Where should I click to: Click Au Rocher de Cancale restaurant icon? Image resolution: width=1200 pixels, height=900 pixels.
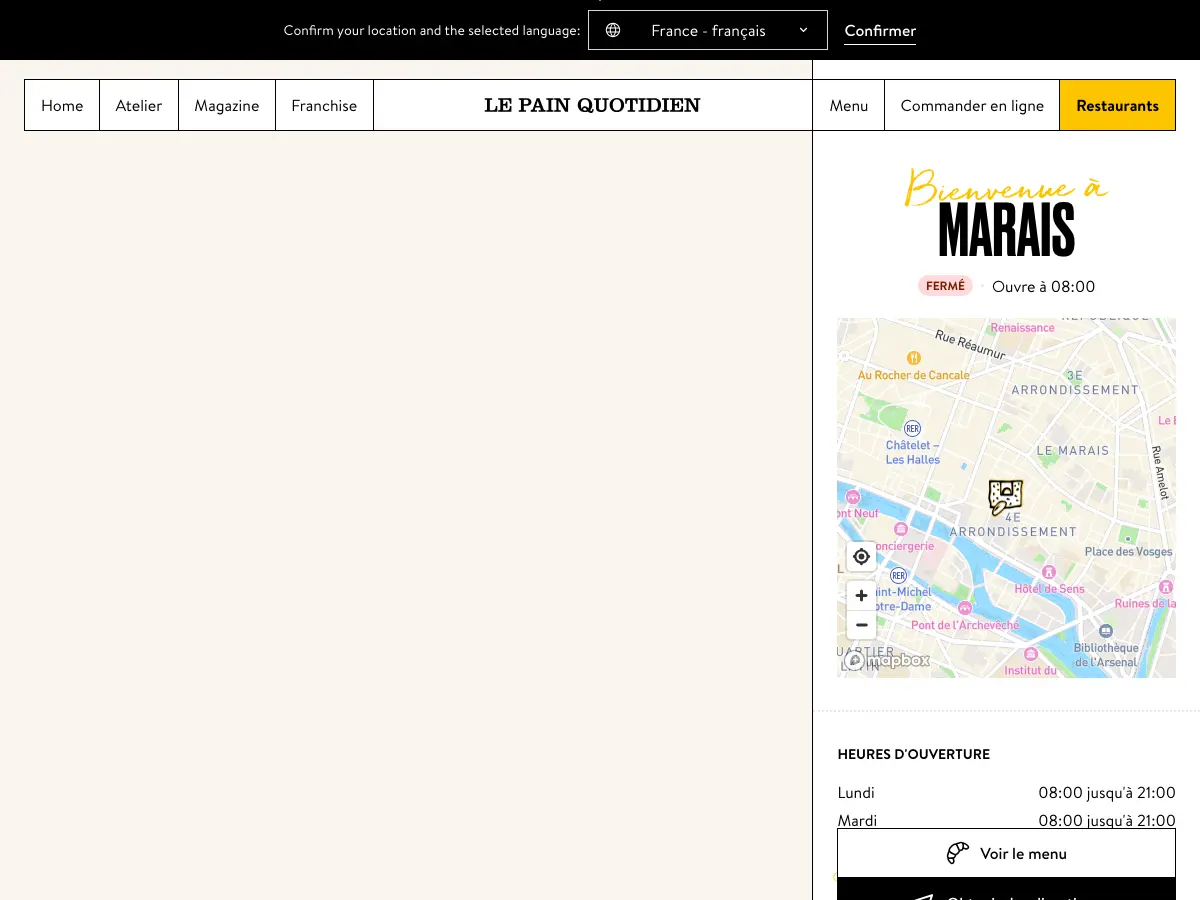point(913,358)
